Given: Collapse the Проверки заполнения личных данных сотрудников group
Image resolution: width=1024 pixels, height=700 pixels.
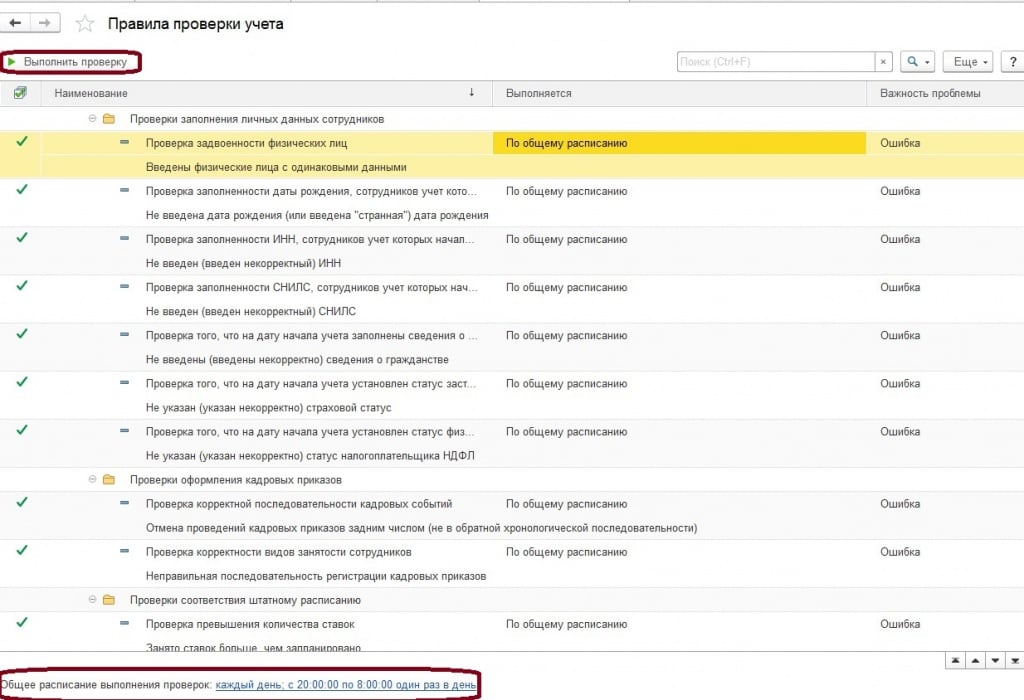Looking at the screenshot, I should [92, 119].
